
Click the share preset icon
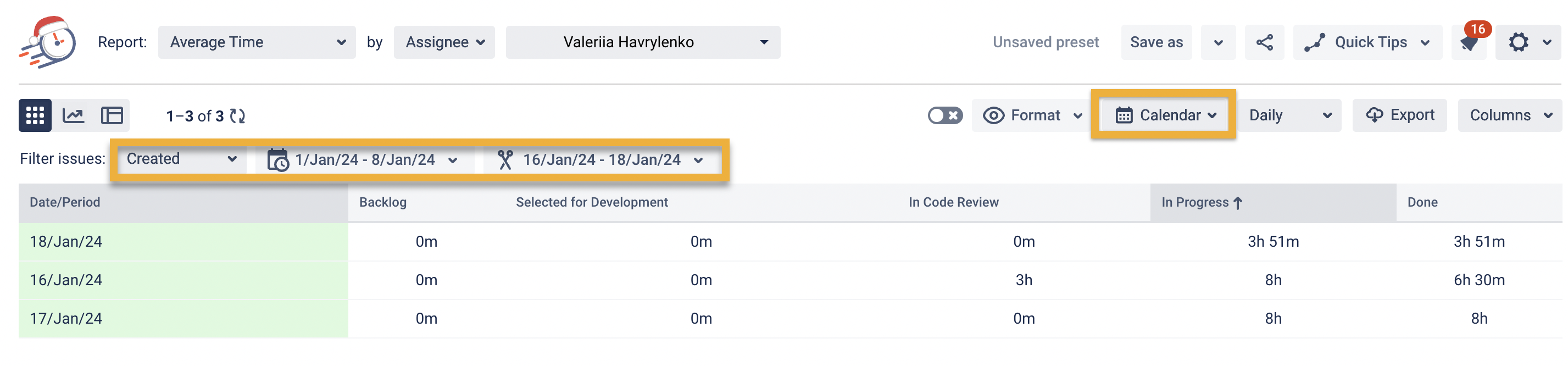(1264, 42)
